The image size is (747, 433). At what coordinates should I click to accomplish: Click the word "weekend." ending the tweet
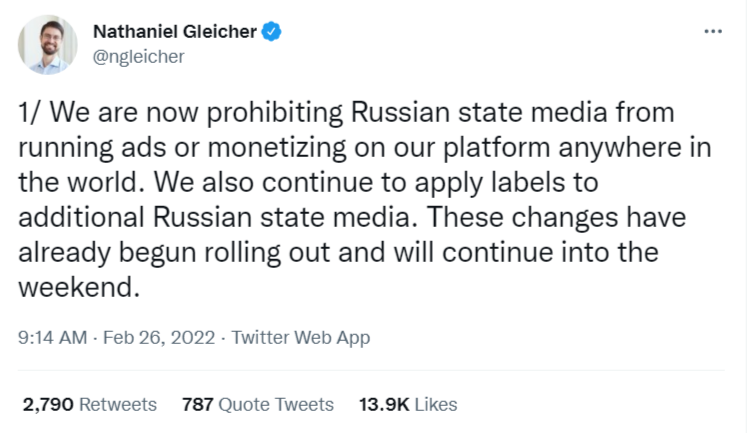75,288
